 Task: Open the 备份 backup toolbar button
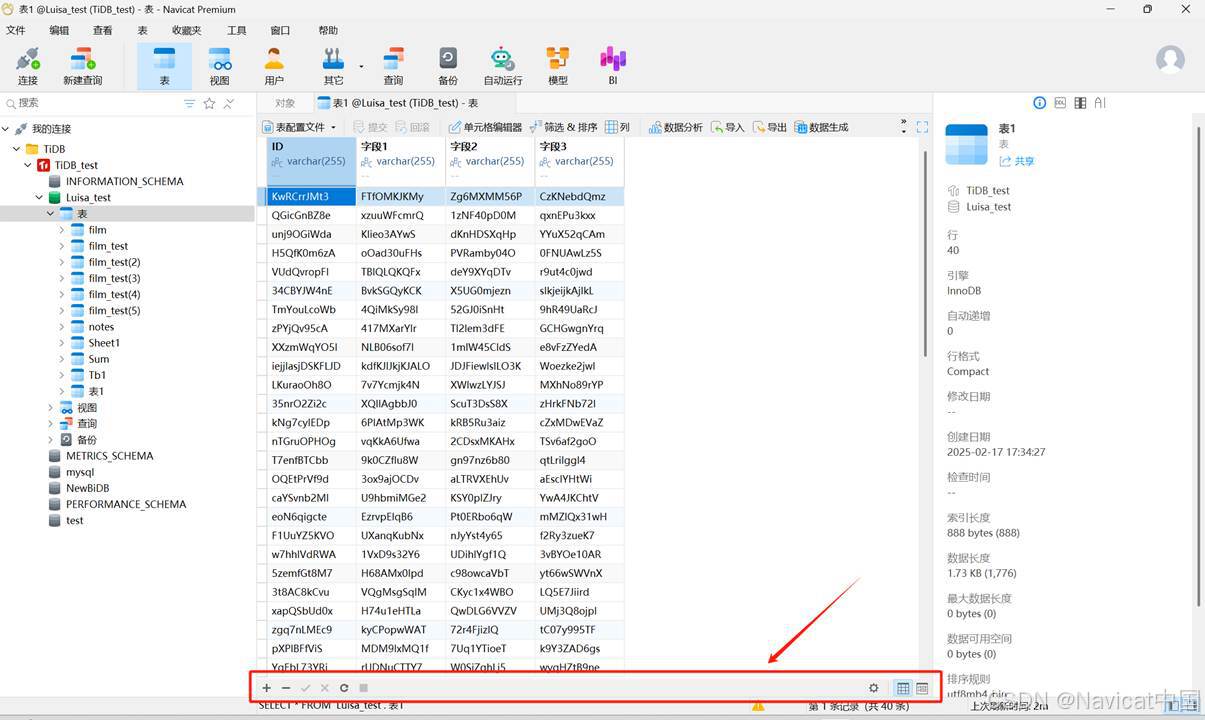click(x=448, y=66)
